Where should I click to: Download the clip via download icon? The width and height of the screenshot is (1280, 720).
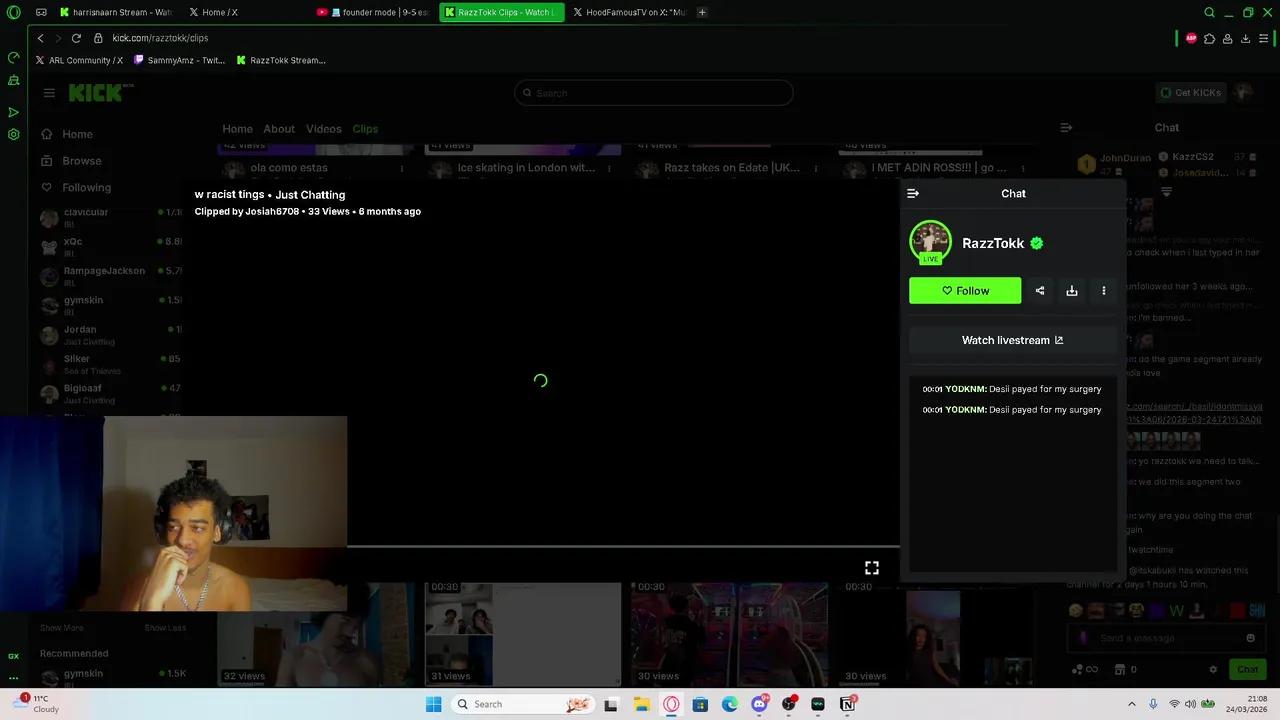click(x=1072, y=291)
